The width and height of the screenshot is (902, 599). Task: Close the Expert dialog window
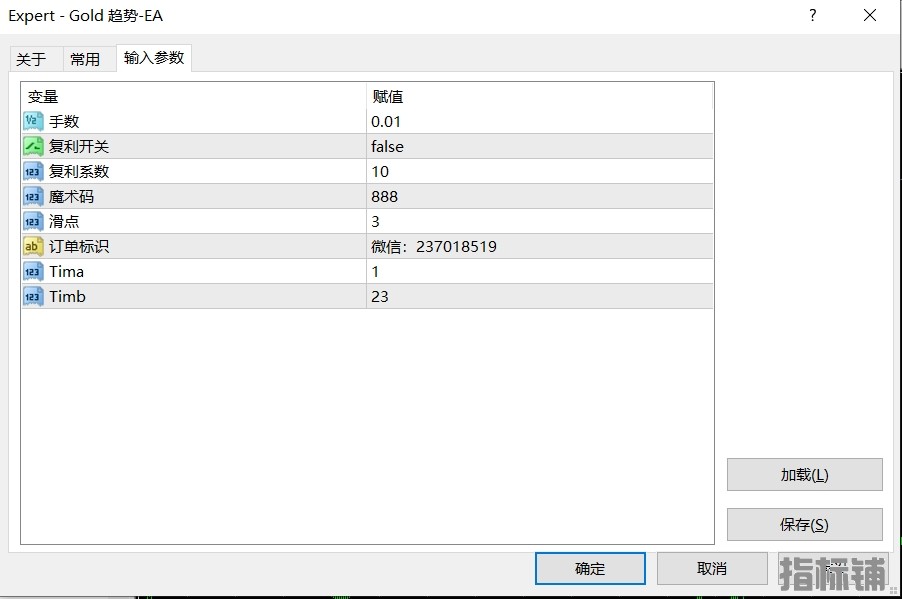pyautogui.click(x=870, y=16)
